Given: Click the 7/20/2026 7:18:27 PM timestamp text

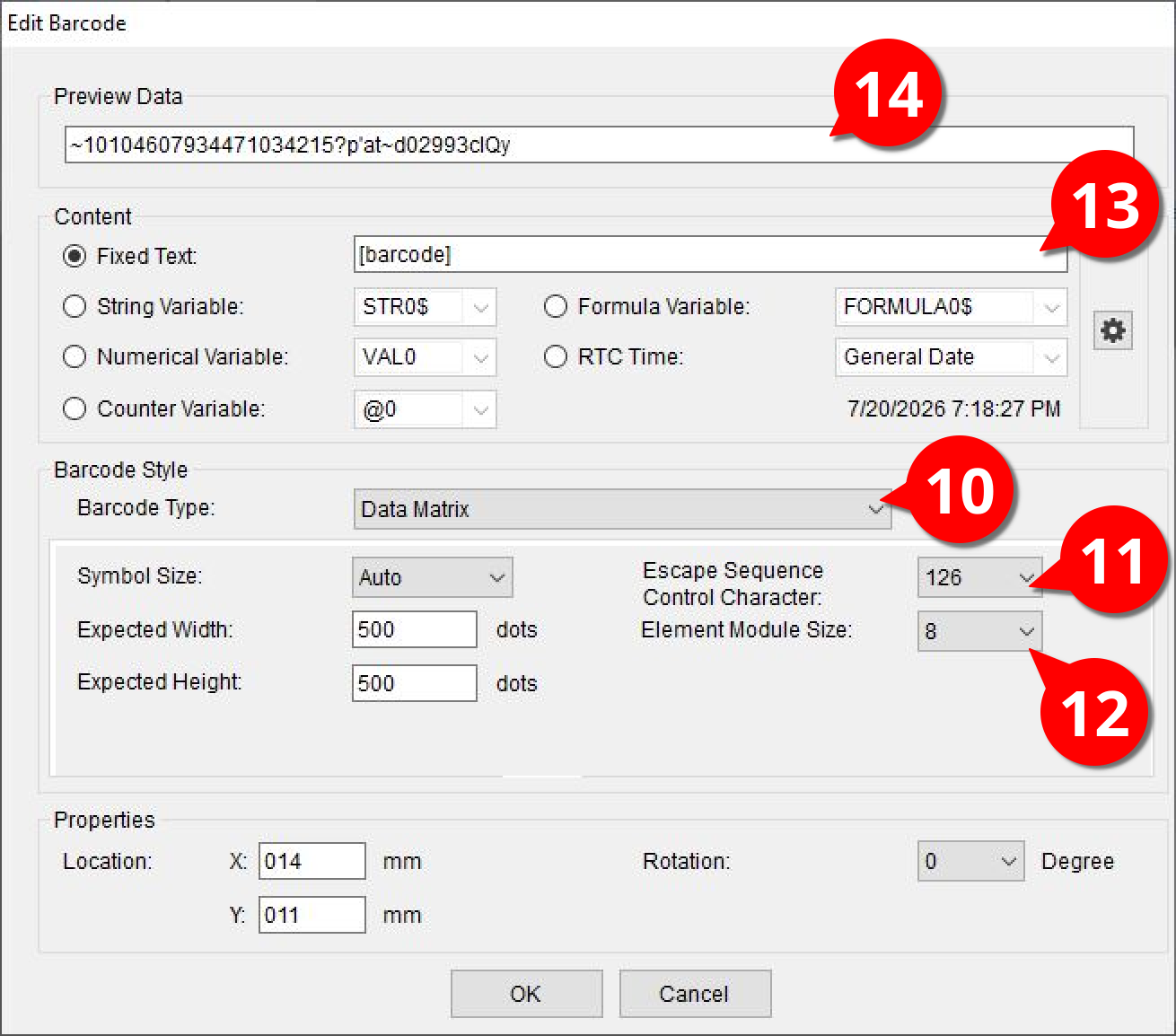Looking at the screenshot, I should pos(953,408).
